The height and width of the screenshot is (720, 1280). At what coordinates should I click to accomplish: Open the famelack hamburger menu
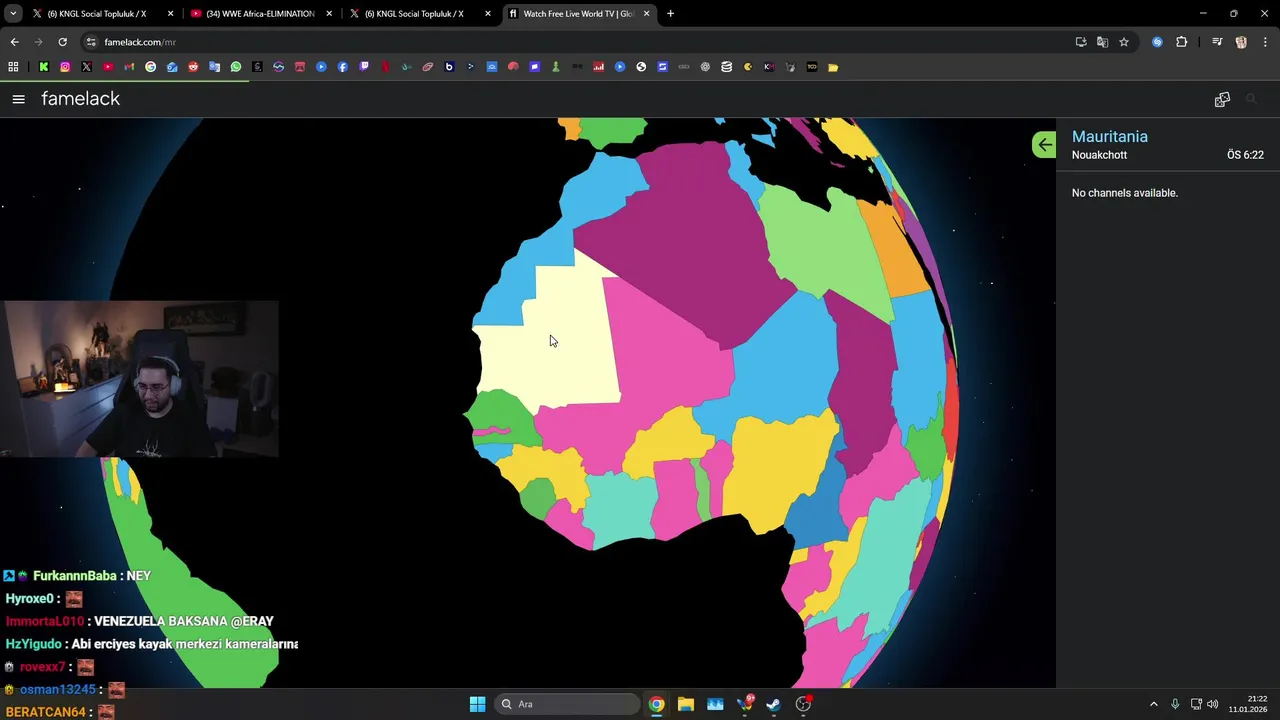pos(18,99)
